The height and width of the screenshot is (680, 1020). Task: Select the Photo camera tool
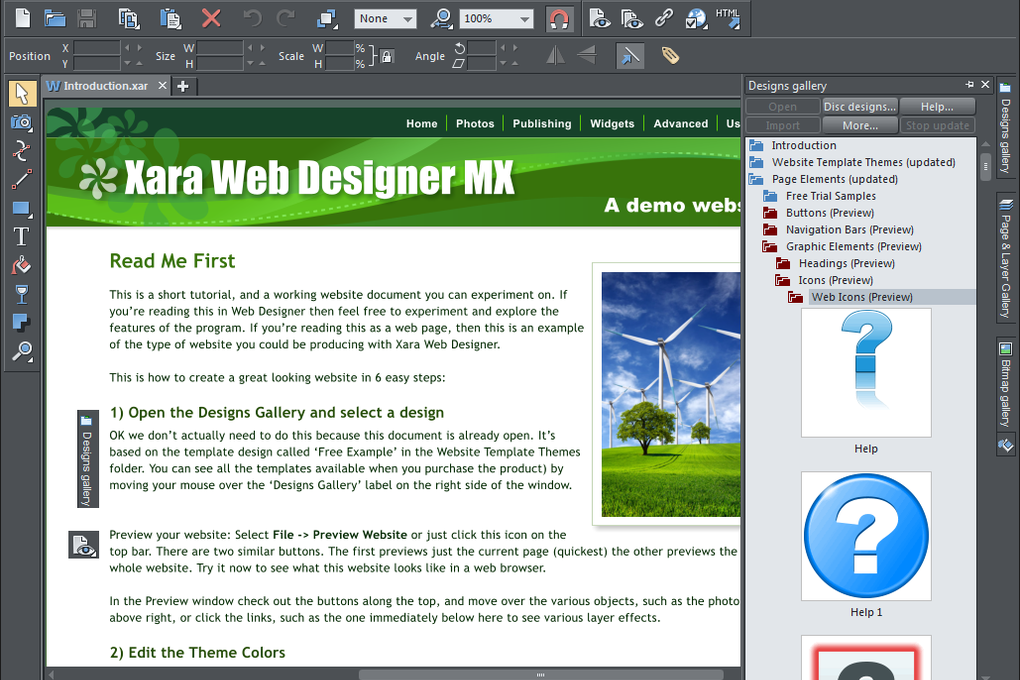pos(21,122)
